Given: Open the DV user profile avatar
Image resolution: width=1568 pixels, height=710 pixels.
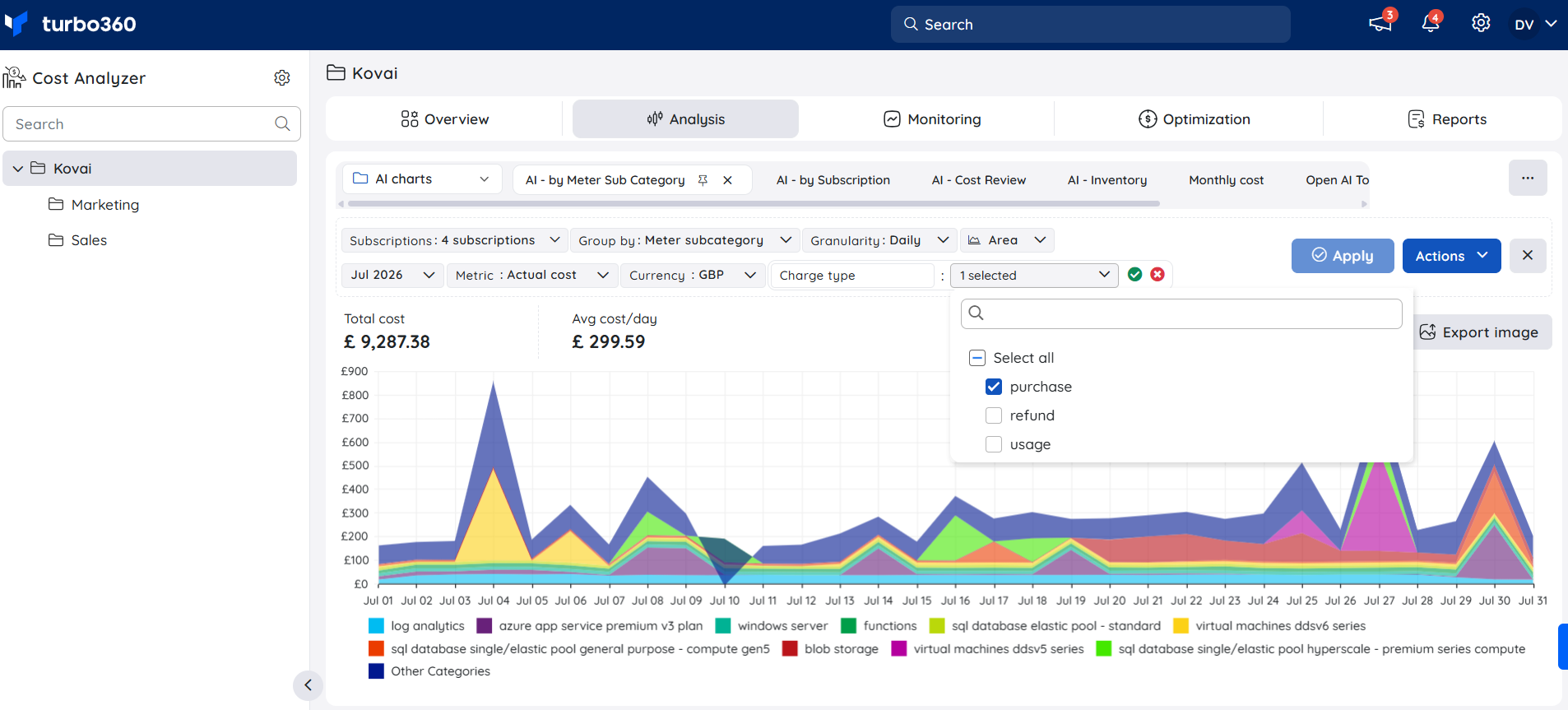Looking at the screenshot, I should click(1524, 25).
